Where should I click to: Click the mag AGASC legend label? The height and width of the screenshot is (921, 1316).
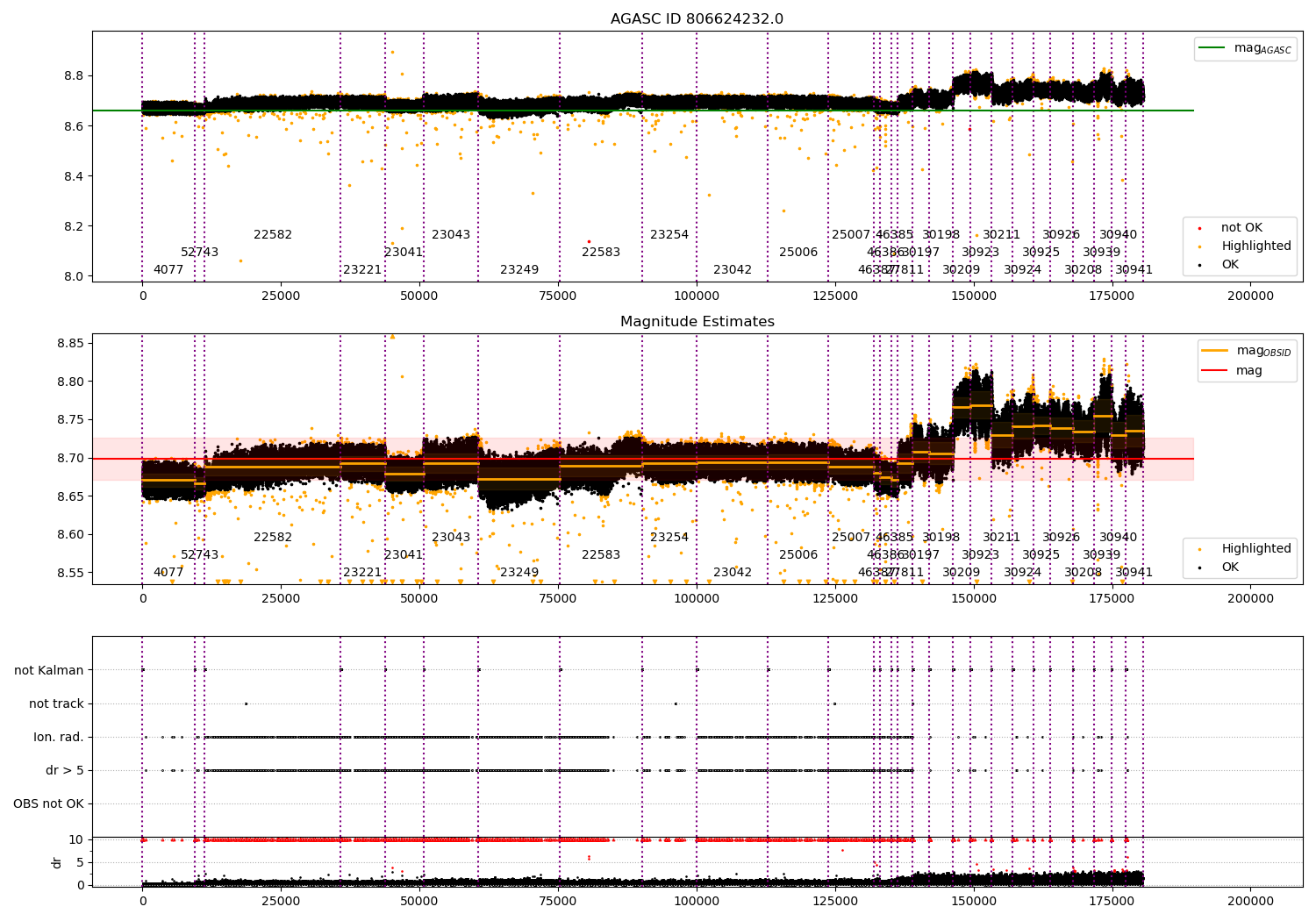click(x=1262, y=48)
